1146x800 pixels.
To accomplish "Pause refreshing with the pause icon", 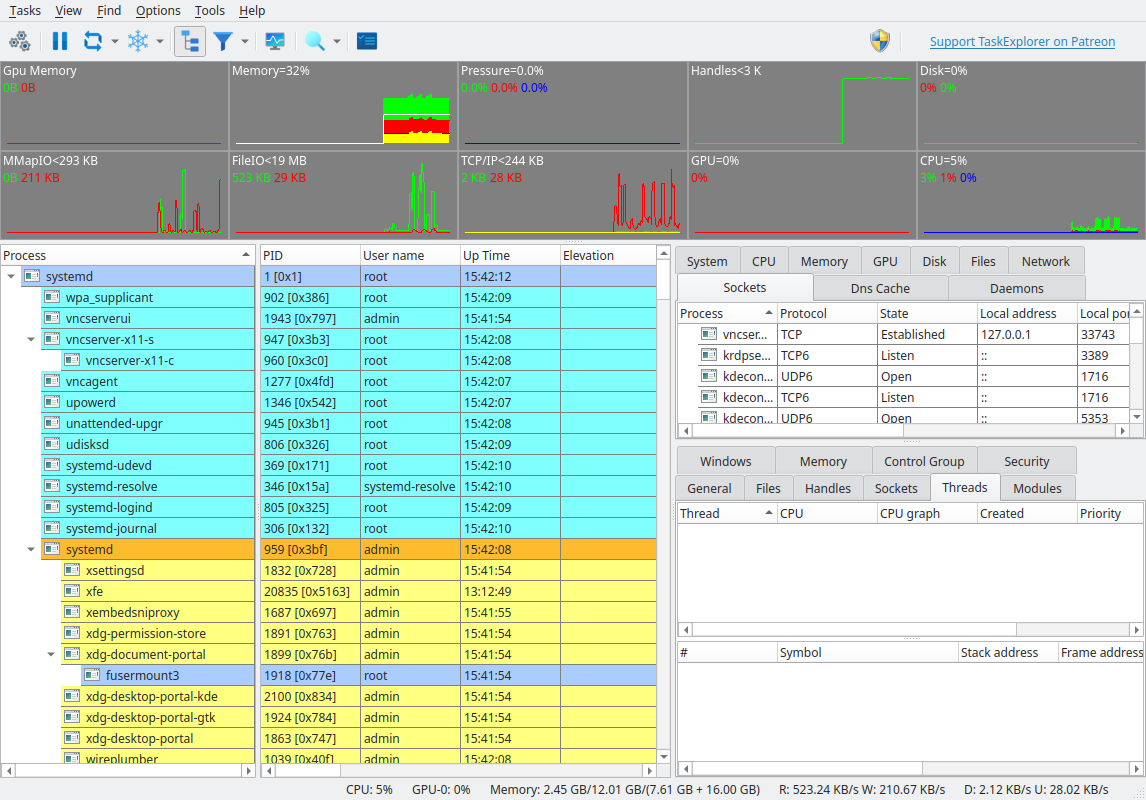I will click(x=60, y=41).
